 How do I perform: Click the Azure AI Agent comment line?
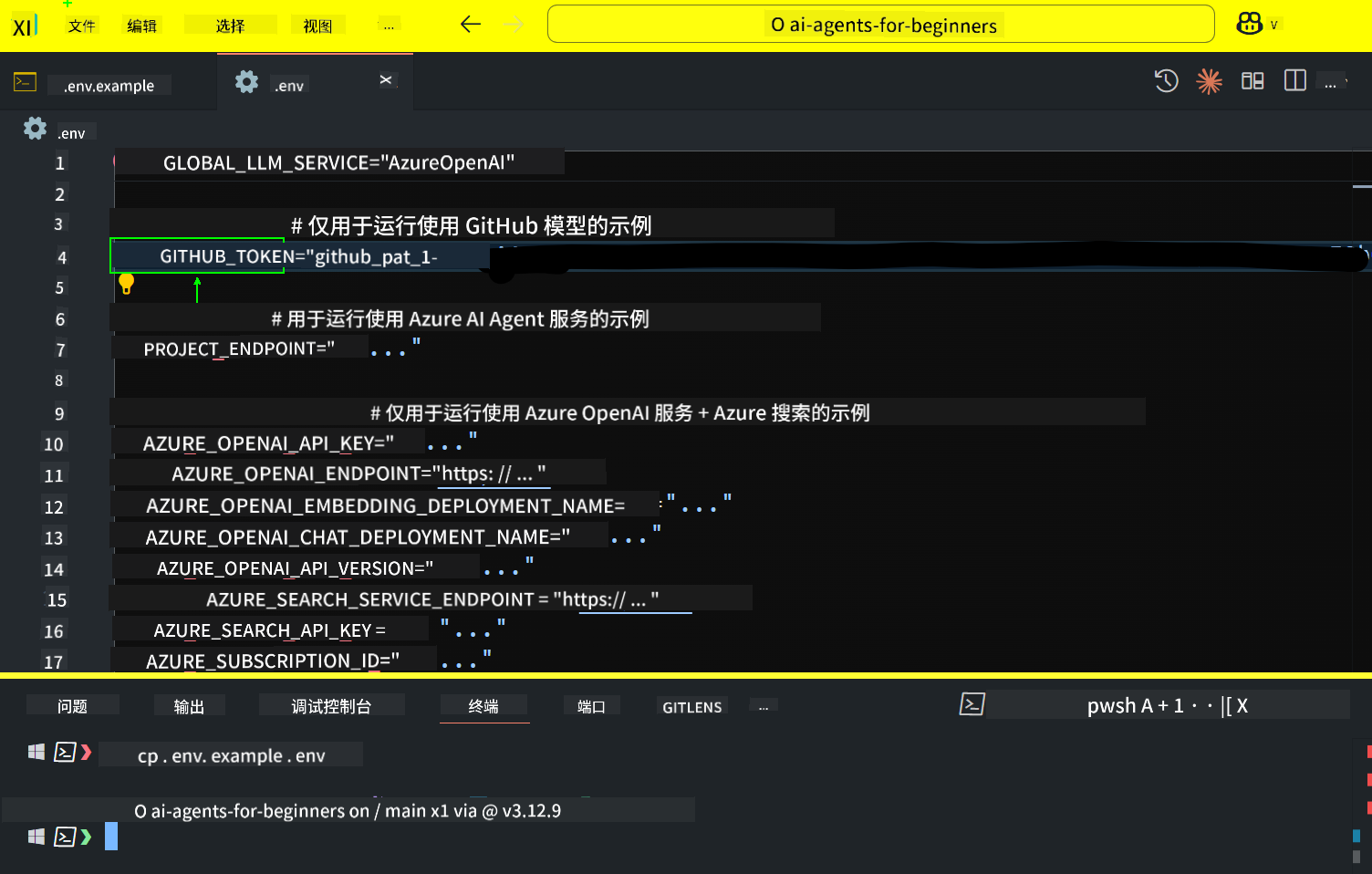(460, 319)
